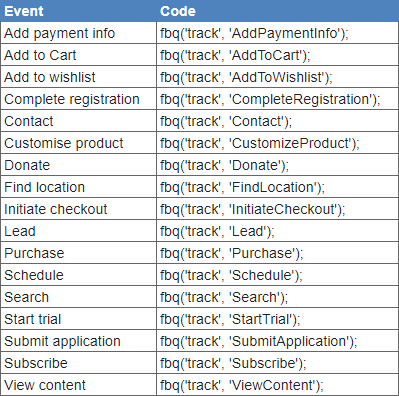Screen dimensions: 399x396
Task: Select the Schedule event cell
Action: click(x=78, y=275)
